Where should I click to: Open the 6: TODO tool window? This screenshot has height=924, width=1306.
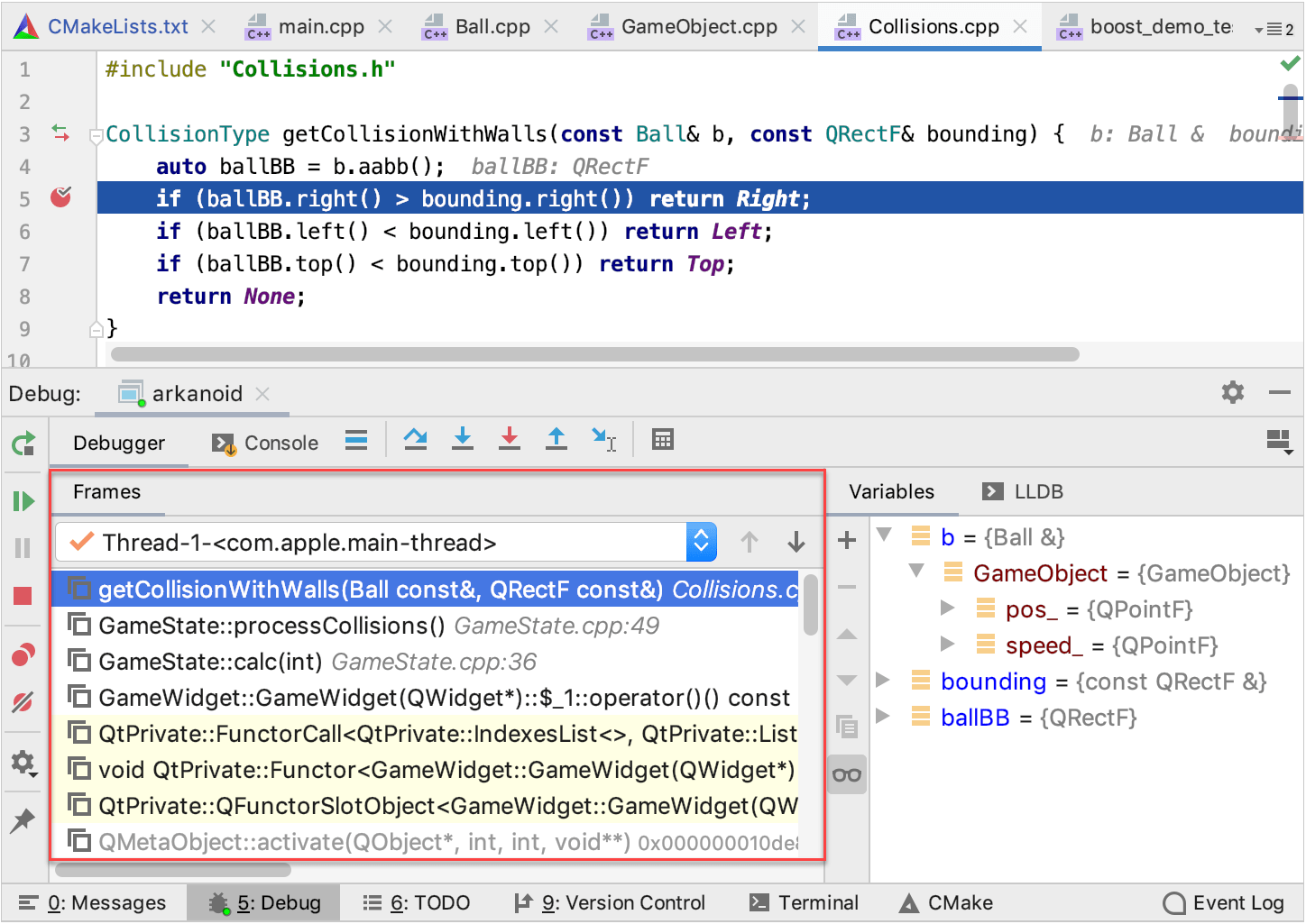click(x=417, y=902)
